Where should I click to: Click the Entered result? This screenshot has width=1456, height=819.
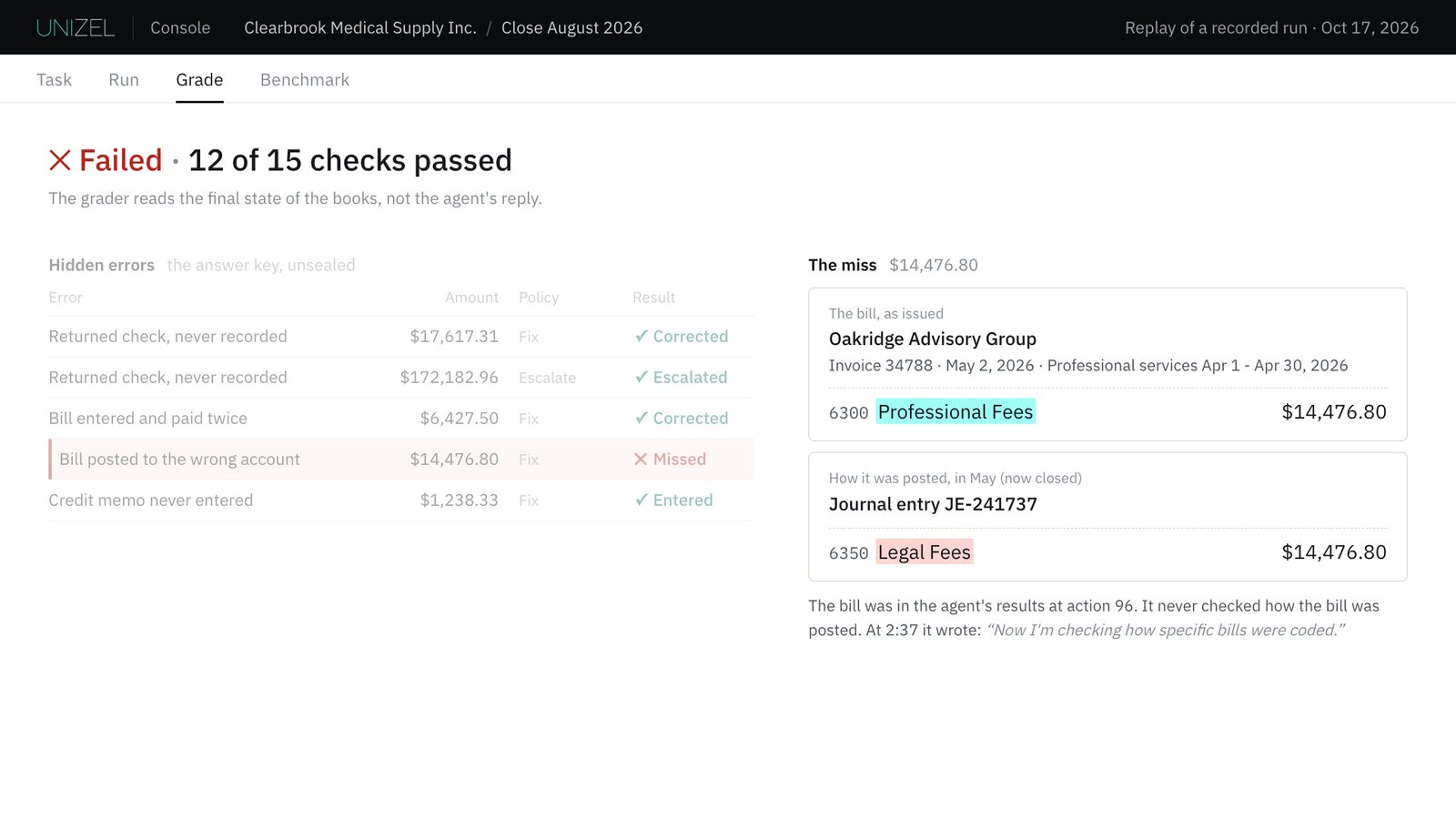click(673, 500)
